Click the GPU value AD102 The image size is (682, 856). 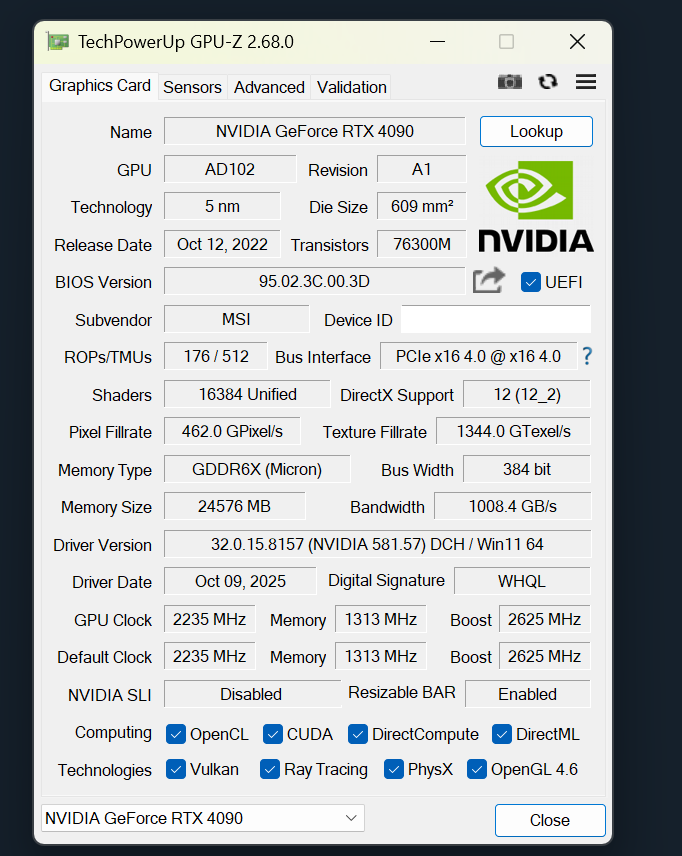(230, 169)
